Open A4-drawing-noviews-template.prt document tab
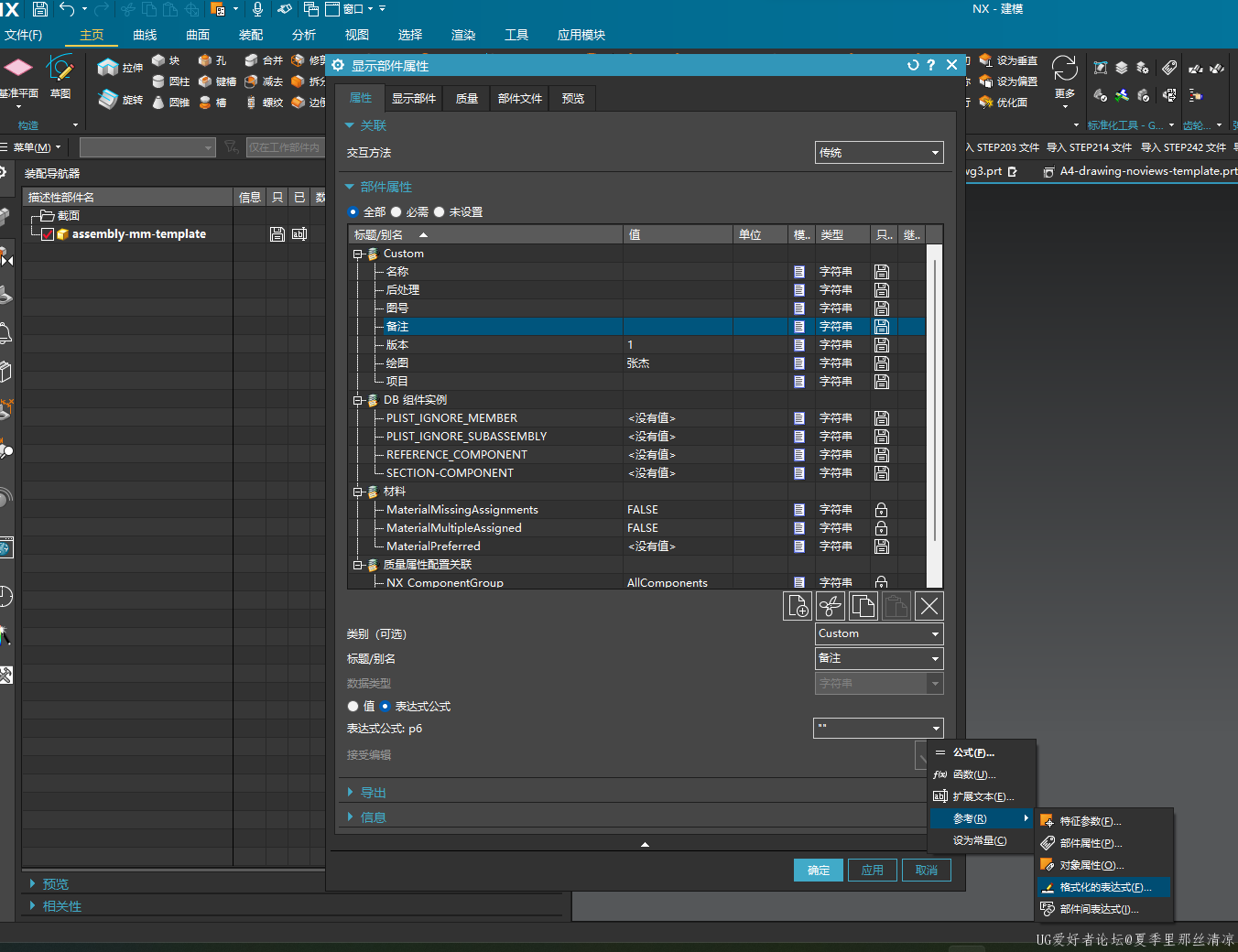 1140,171
